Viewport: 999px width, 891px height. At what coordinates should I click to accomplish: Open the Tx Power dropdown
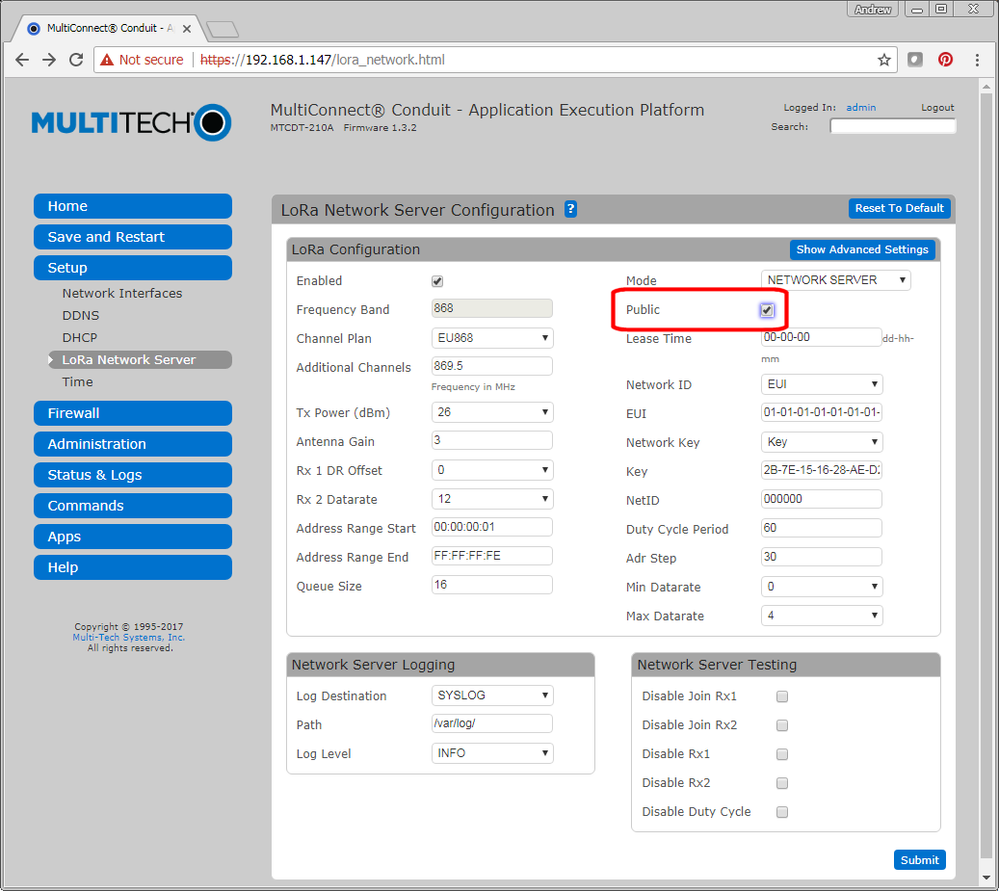[x=492, y=412]
